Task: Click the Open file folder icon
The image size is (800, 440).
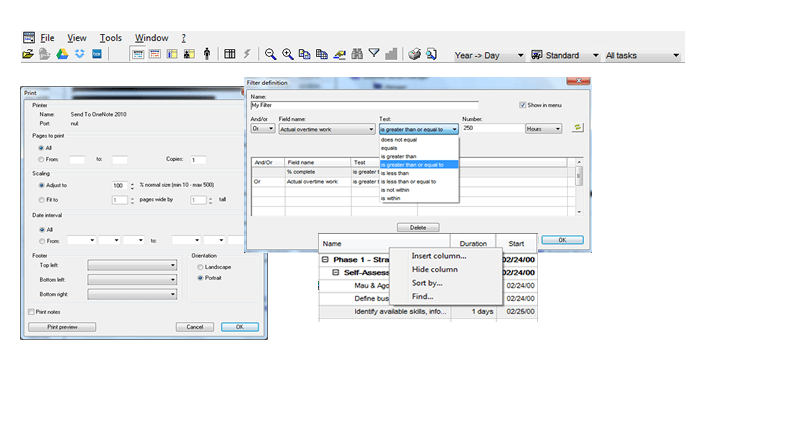Action: 28,54
